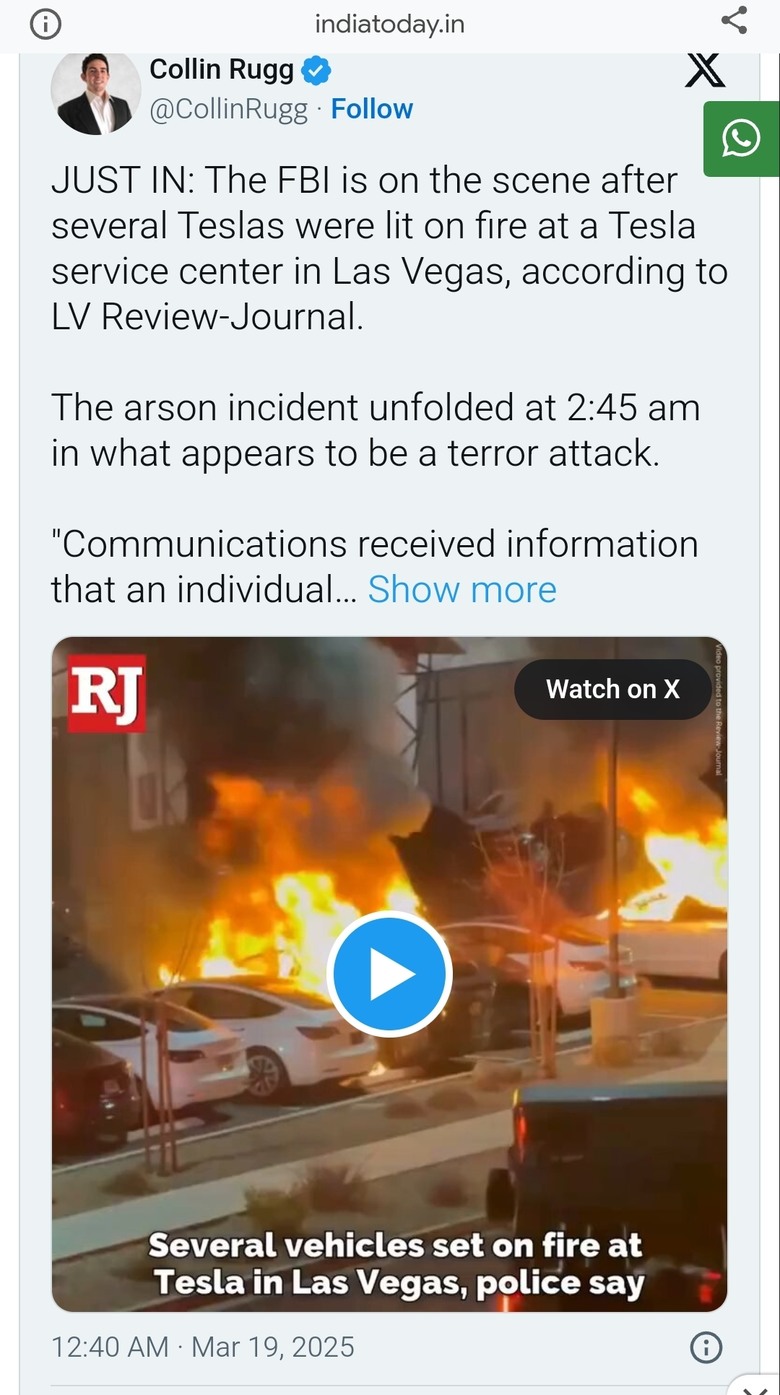780x1395 pixels.
Task: Share article via green WhatsApp button
Action: (741, 139)
